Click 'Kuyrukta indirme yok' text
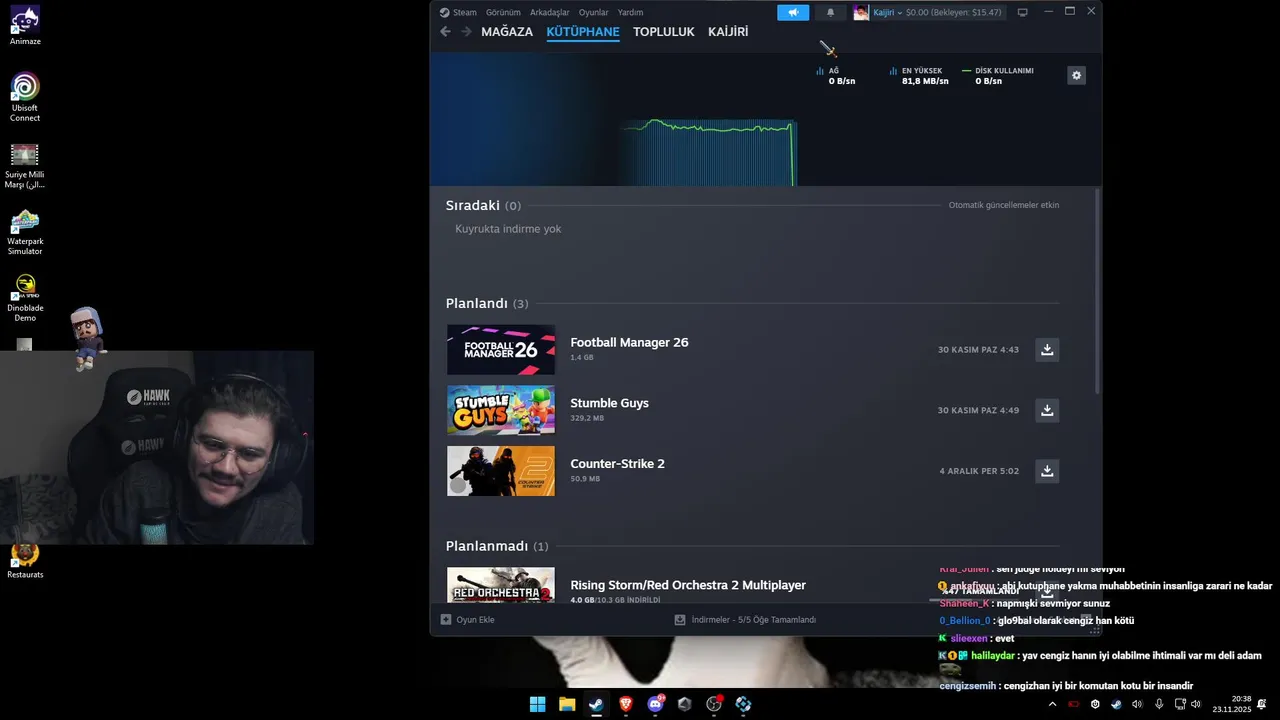This screenshot has height=720, width=1280. pyautogui.click(x=508, y=229)
